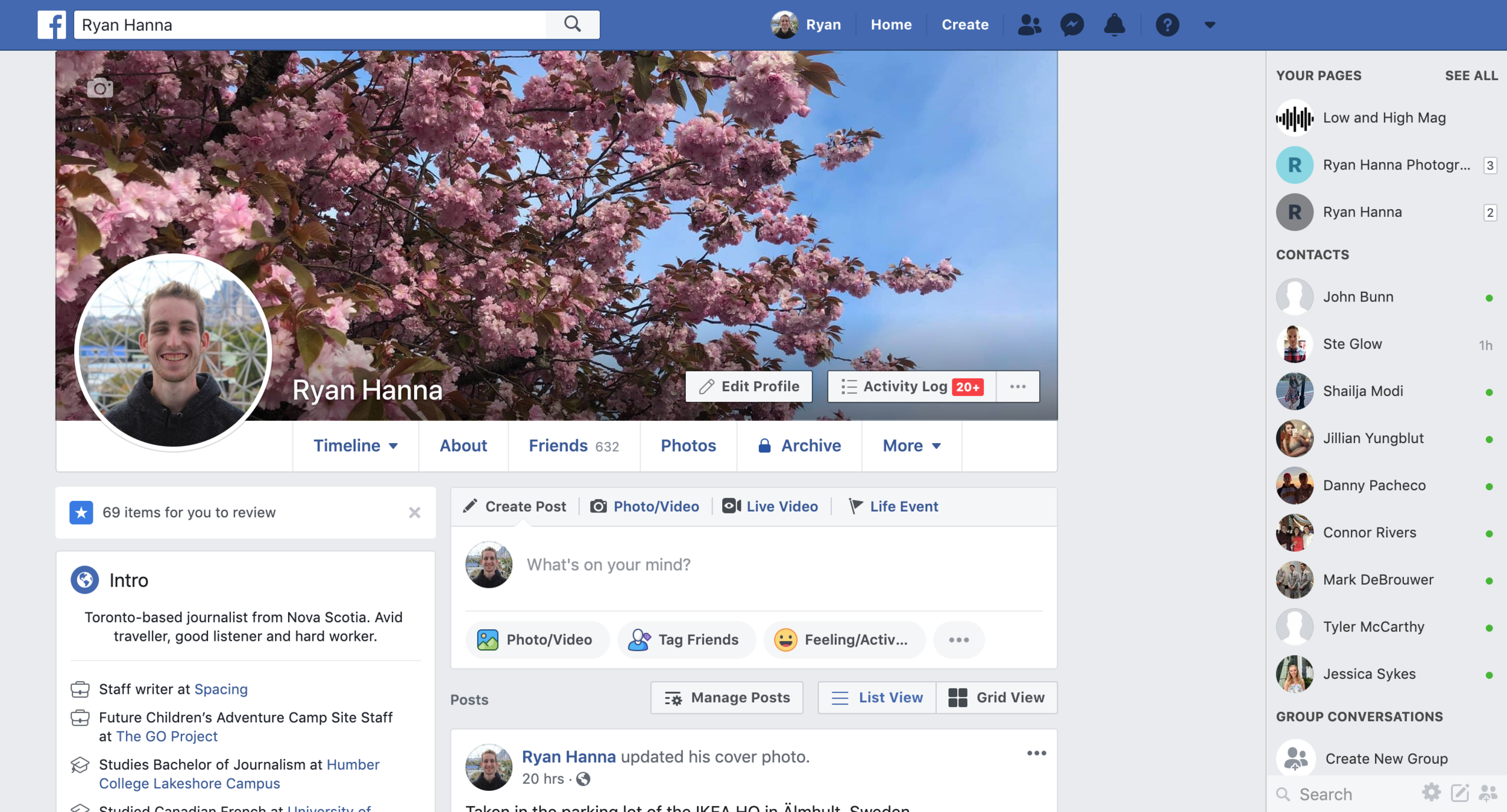
Task: Open chat with John Bunn
Action: tap(1386, 297)
